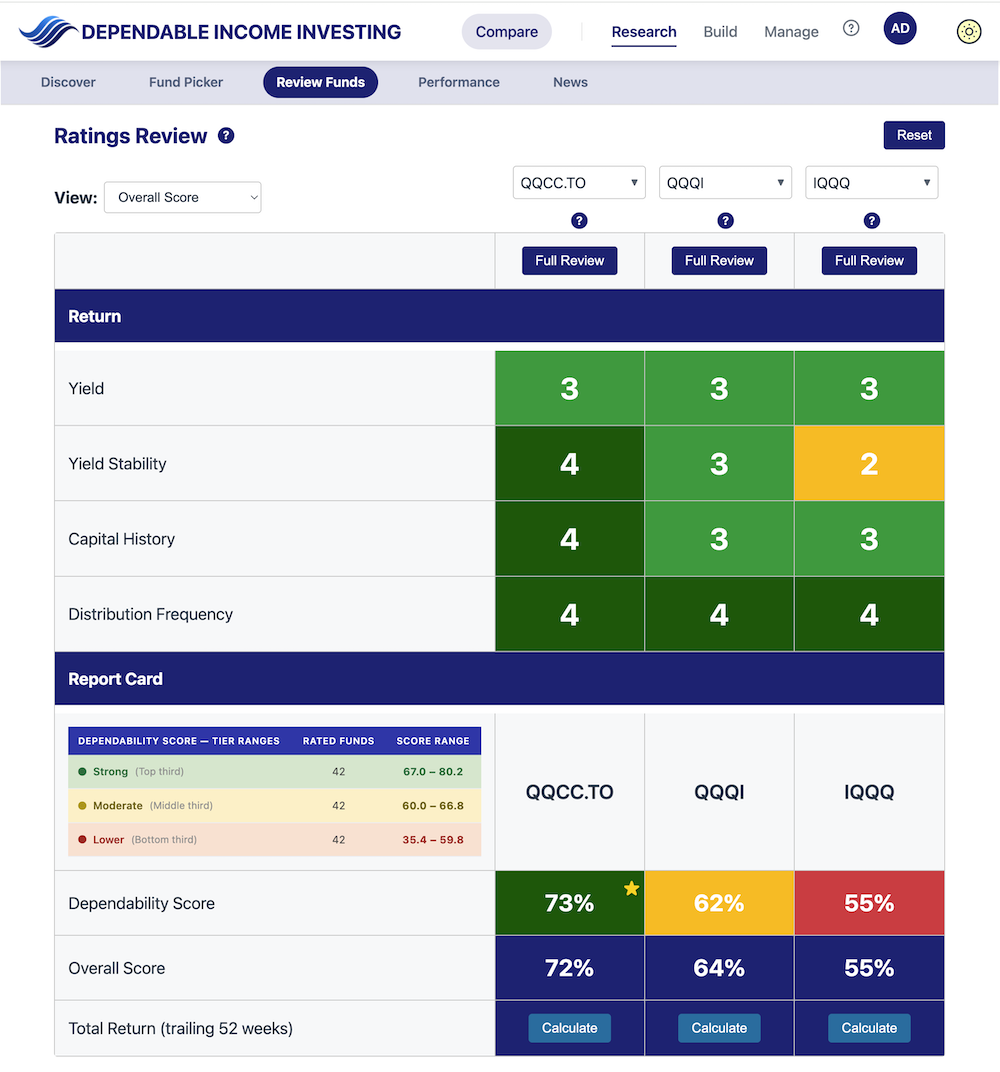Viewport: 1000px width, 1072px height.
Task: Click the Reset button
Action: pos(914,135)
